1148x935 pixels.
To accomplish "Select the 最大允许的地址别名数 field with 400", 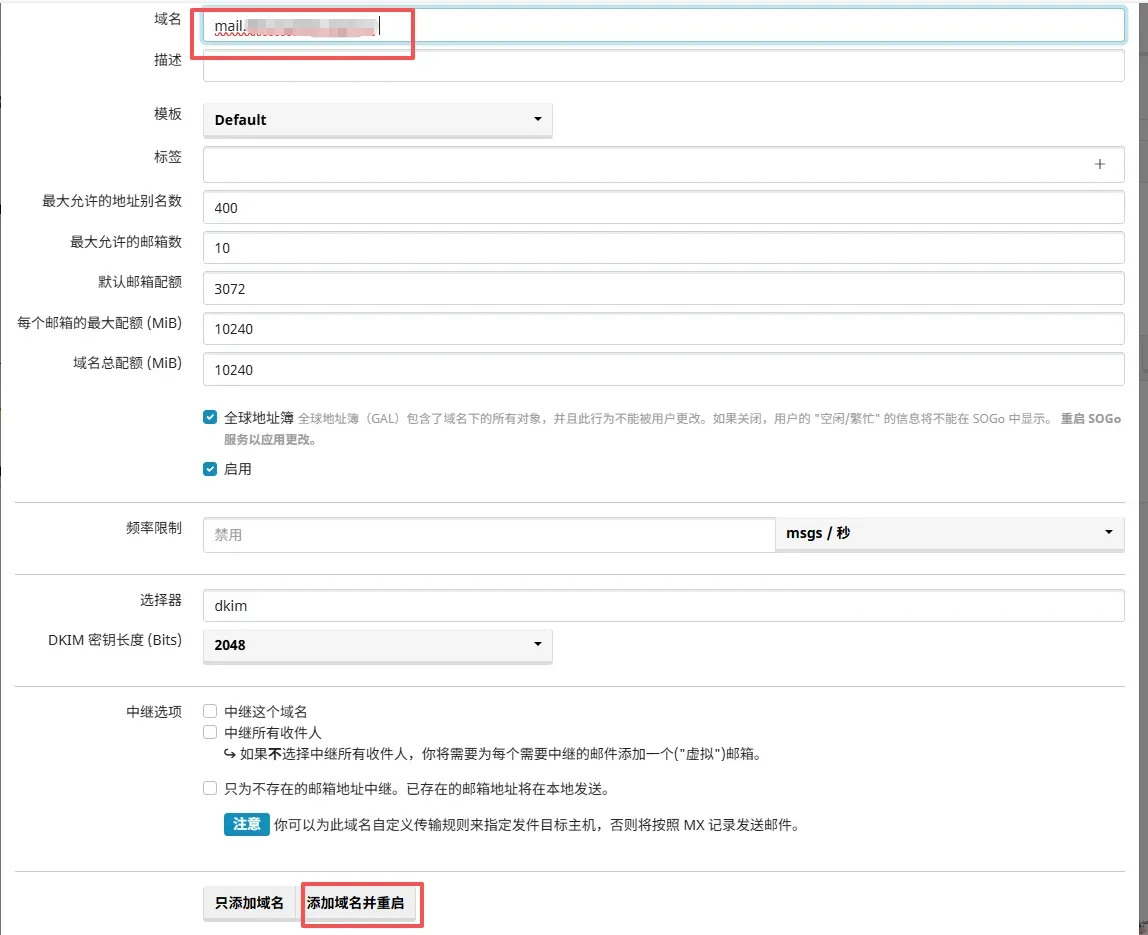I will (663, 208).
